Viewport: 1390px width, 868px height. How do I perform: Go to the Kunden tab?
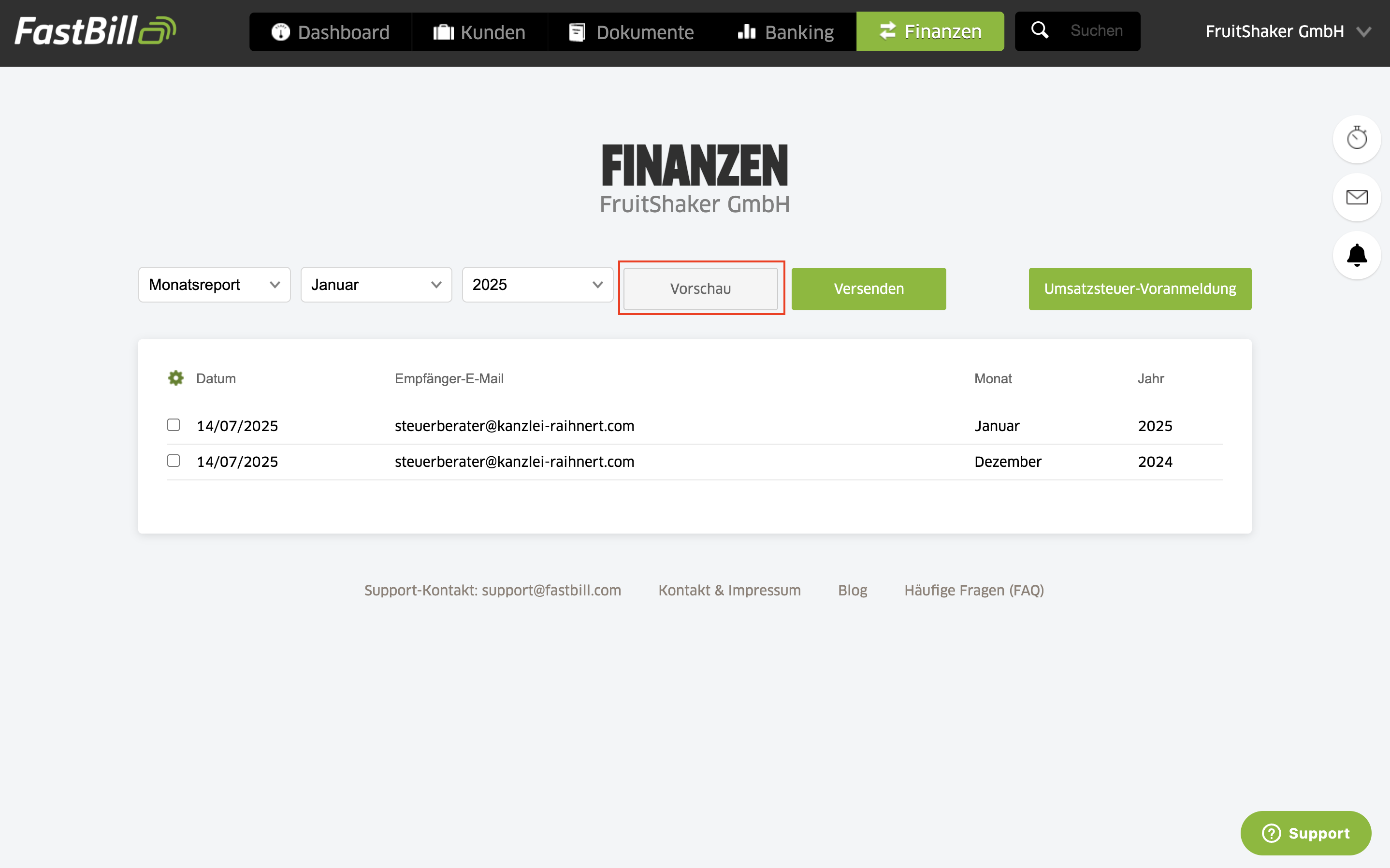(x=480, y=32)
